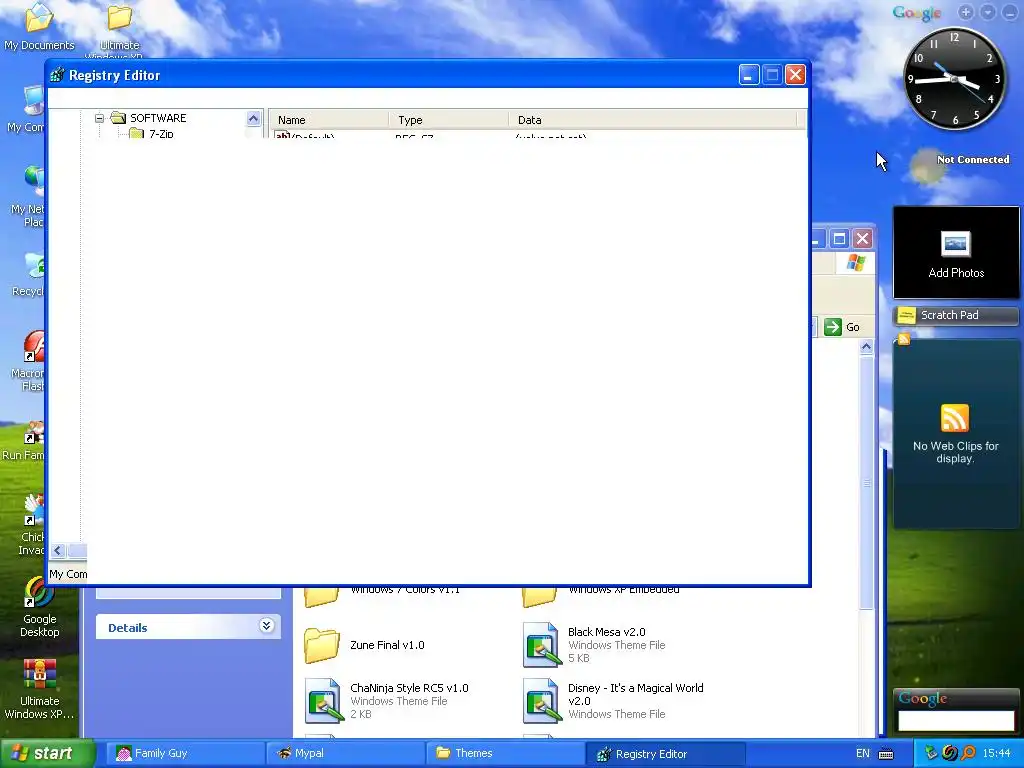Collapse the SOFTWARE registry key

tap(99, 118)
